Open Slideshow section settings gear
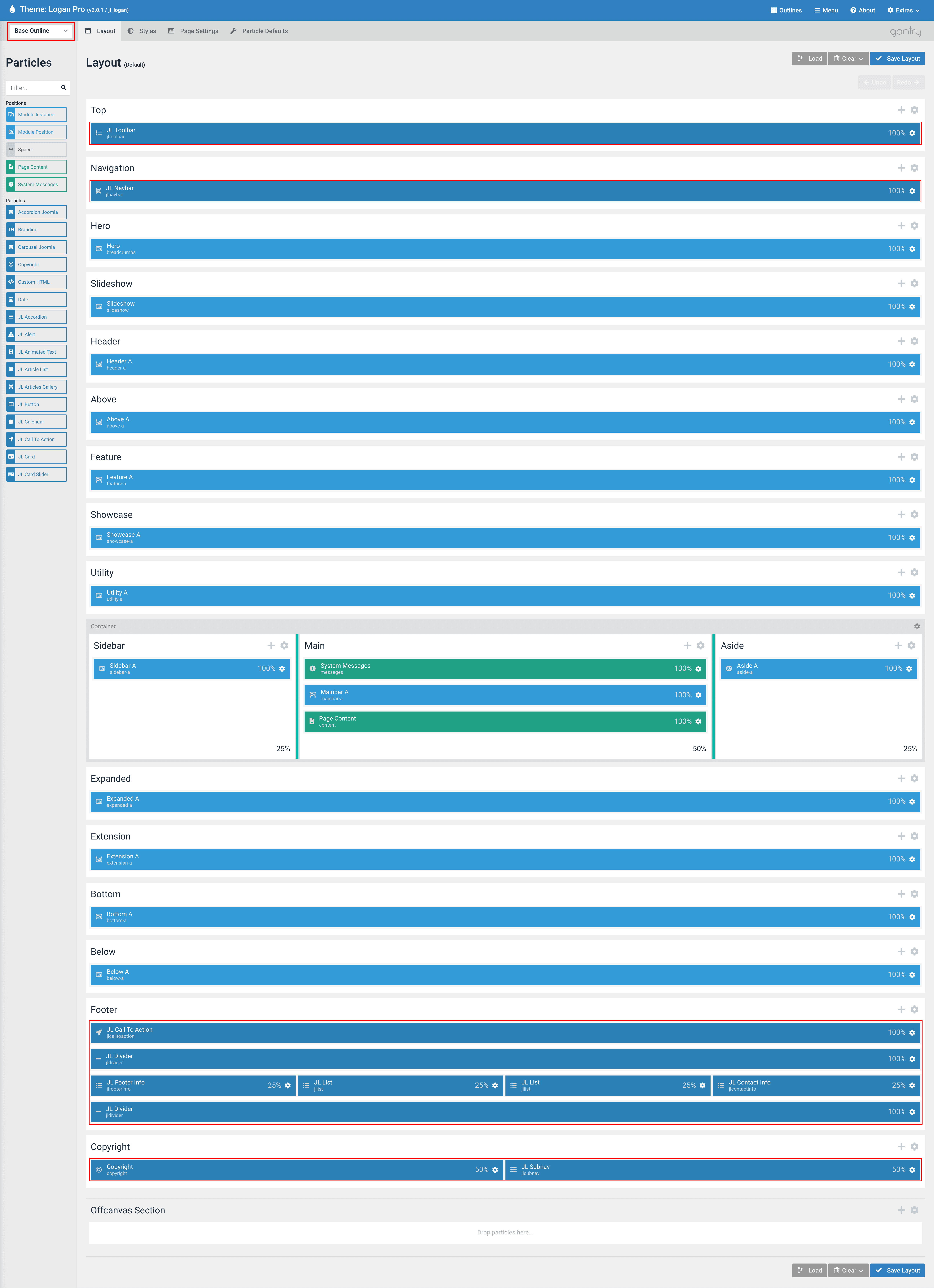934x1288 pixels. point(914,283)
